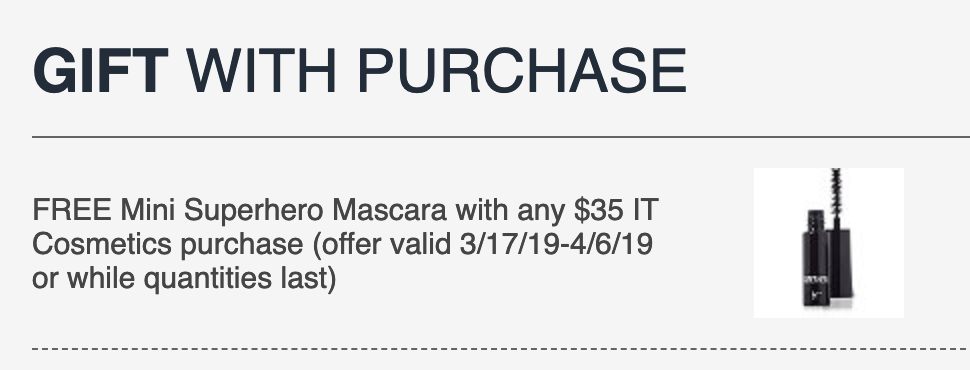Click the 3/17/19-4/6/19 offer dates

click(556, 244)
